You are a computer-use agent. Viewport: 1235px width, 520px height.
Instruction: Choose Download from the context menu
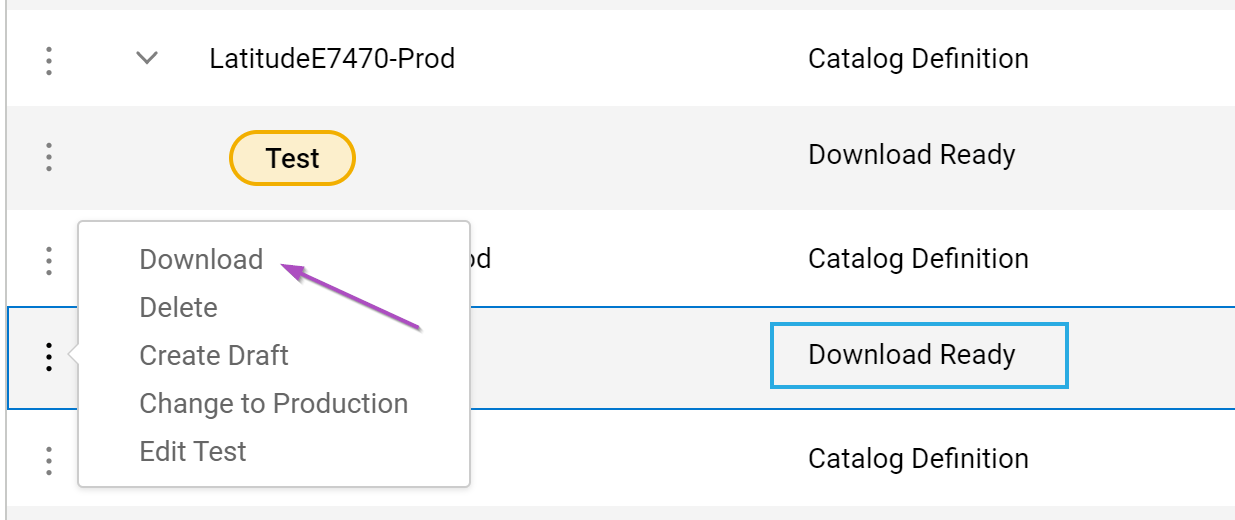point(201,260)
